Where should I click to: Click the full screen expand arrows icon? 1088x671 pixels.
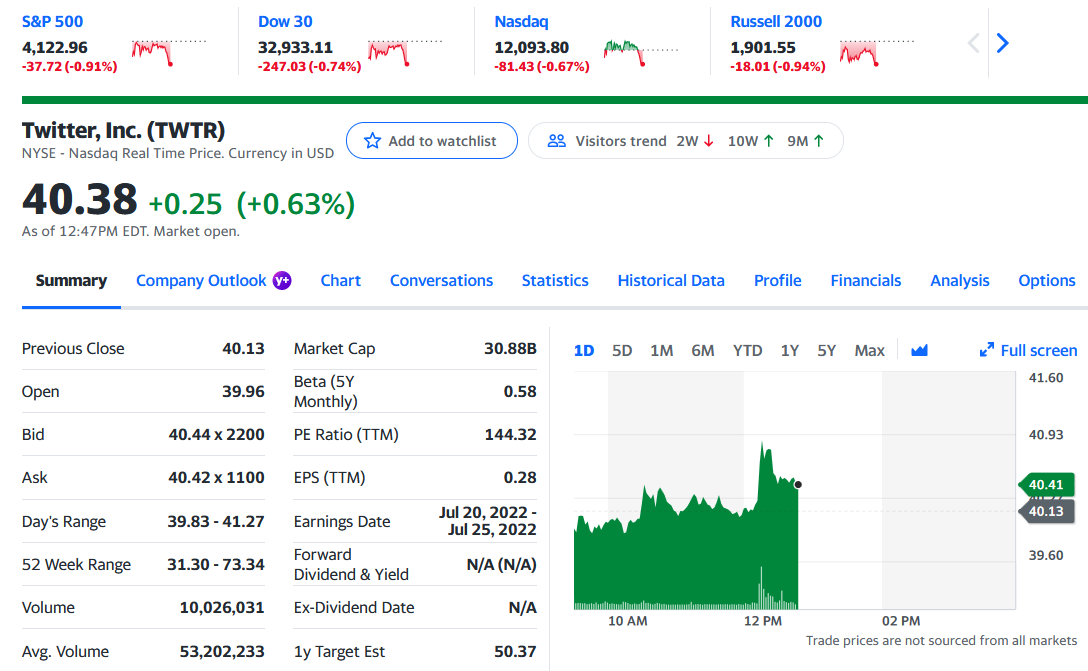point(987,350)
